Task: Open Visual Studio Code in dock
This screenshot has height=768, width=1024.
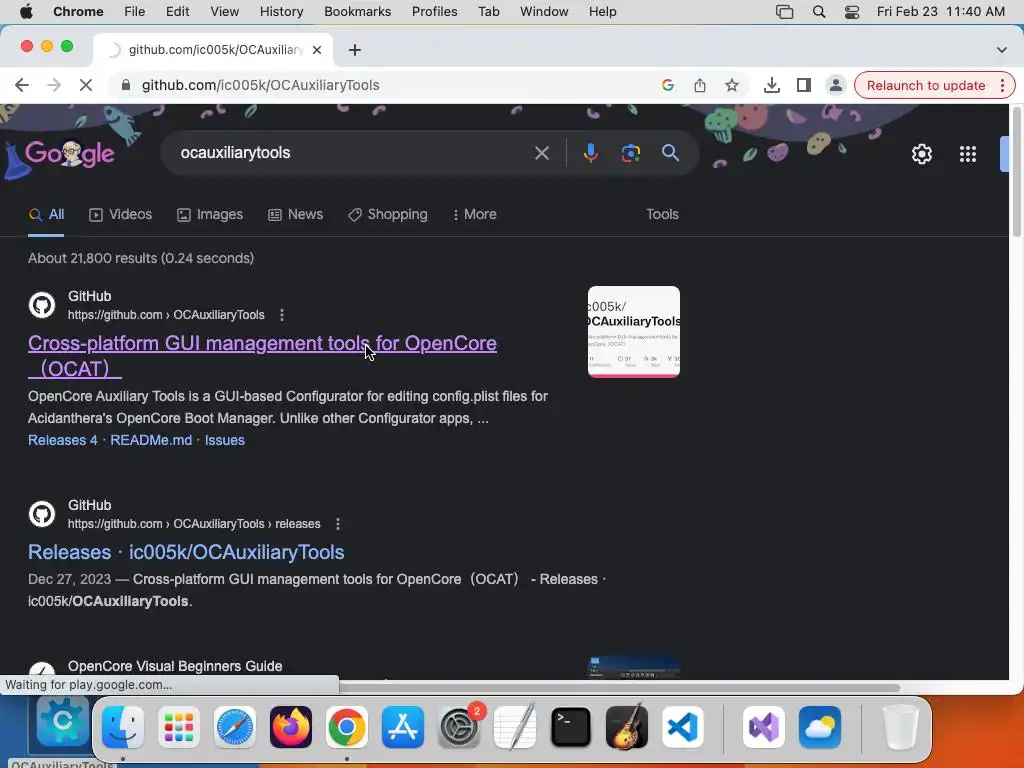Action: point(683,727)
